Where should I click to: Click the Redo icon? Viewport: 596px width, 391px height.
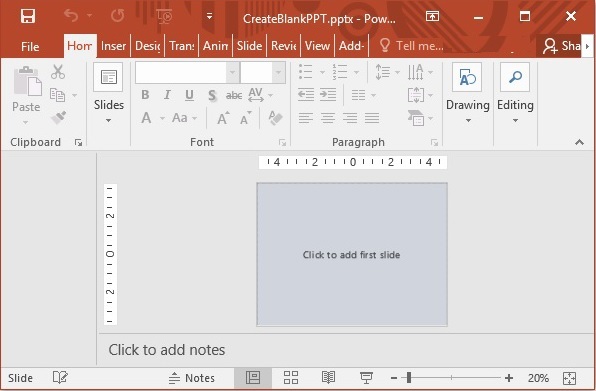[117, 16]
